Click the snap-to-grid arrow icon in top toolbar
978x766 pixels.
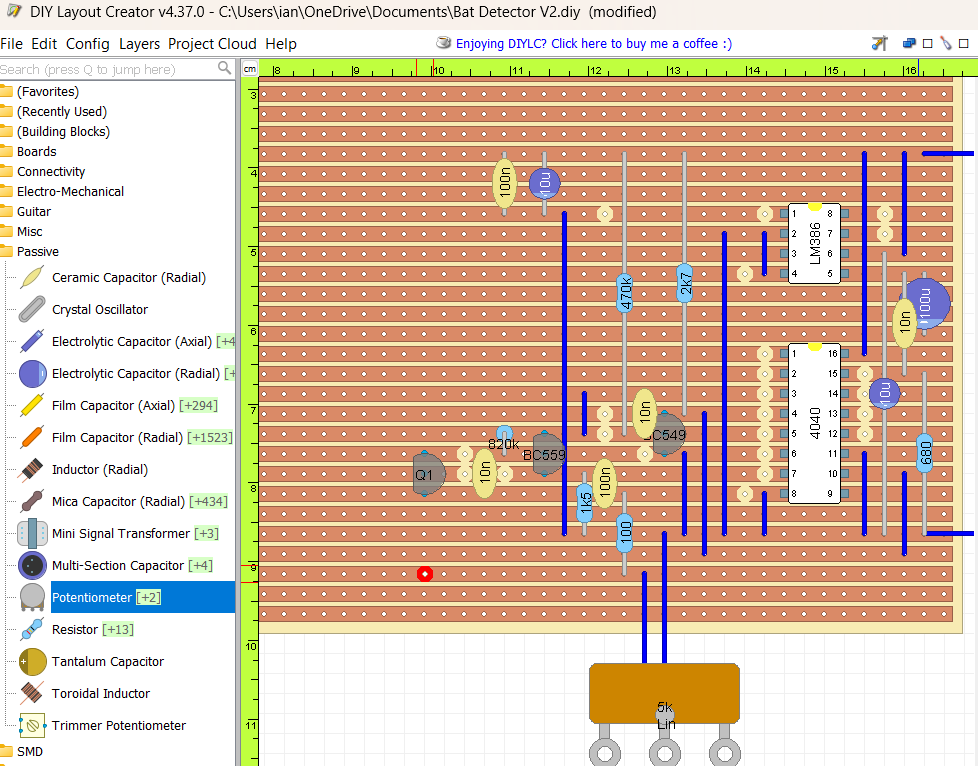(x=879, y=43)
